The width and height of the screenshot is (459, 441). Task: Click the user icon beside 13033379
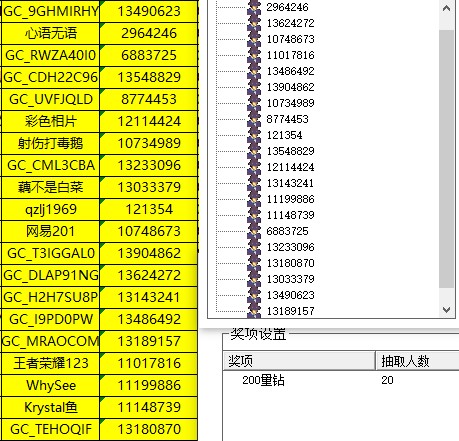click(x=254, y=279)
